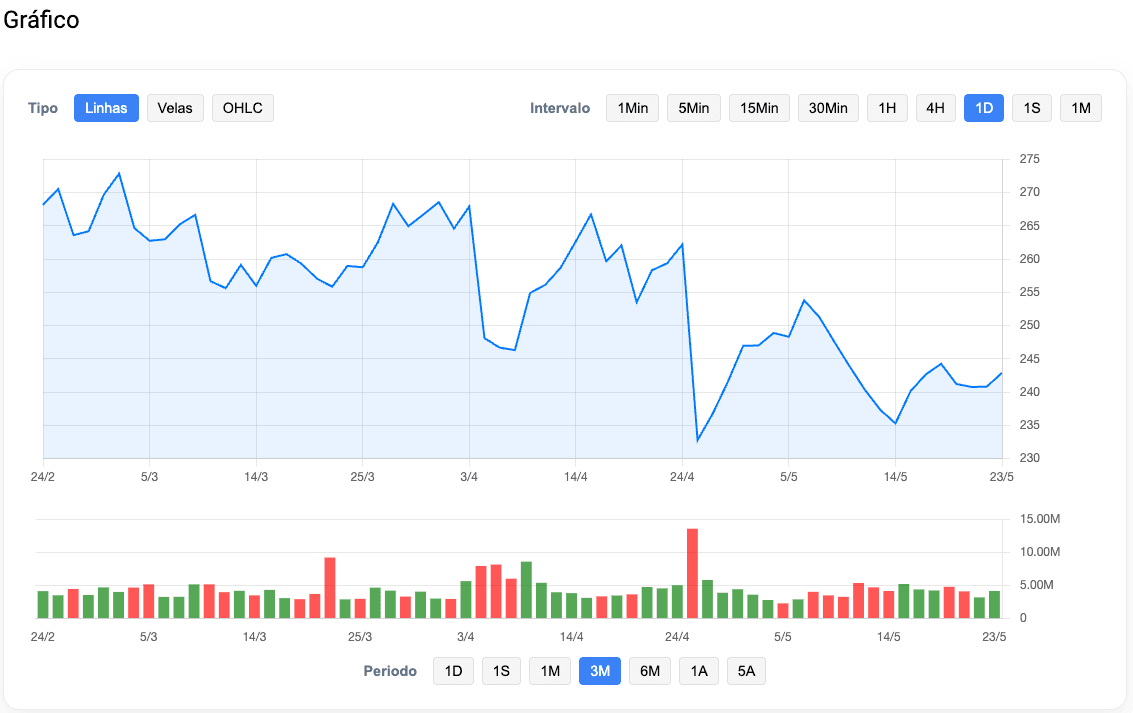1133x713 pixels.
Task: Expand period to 1A
Action: tap(698, 671)
